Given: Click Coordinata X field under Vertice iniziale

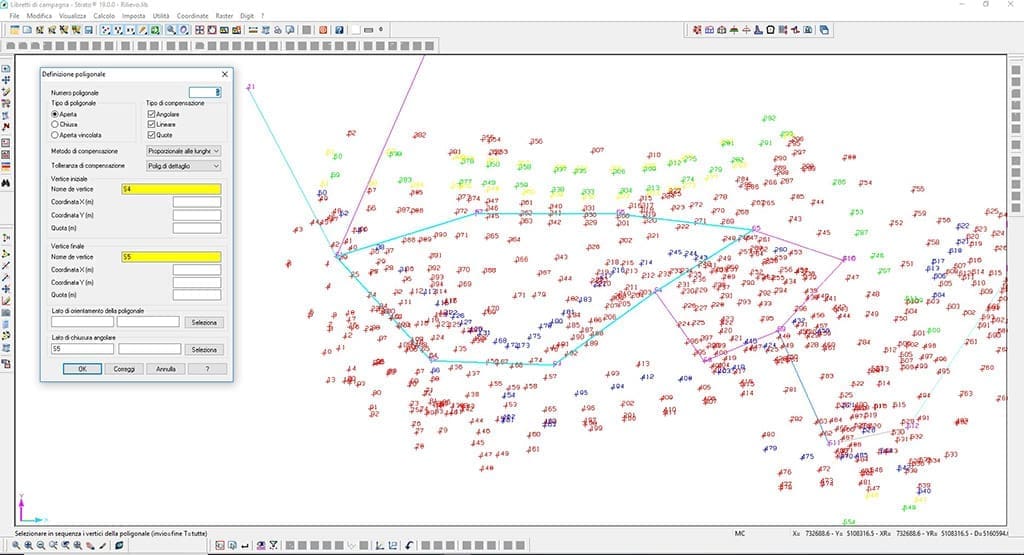Looking at the screenshot, I should 197,202.
